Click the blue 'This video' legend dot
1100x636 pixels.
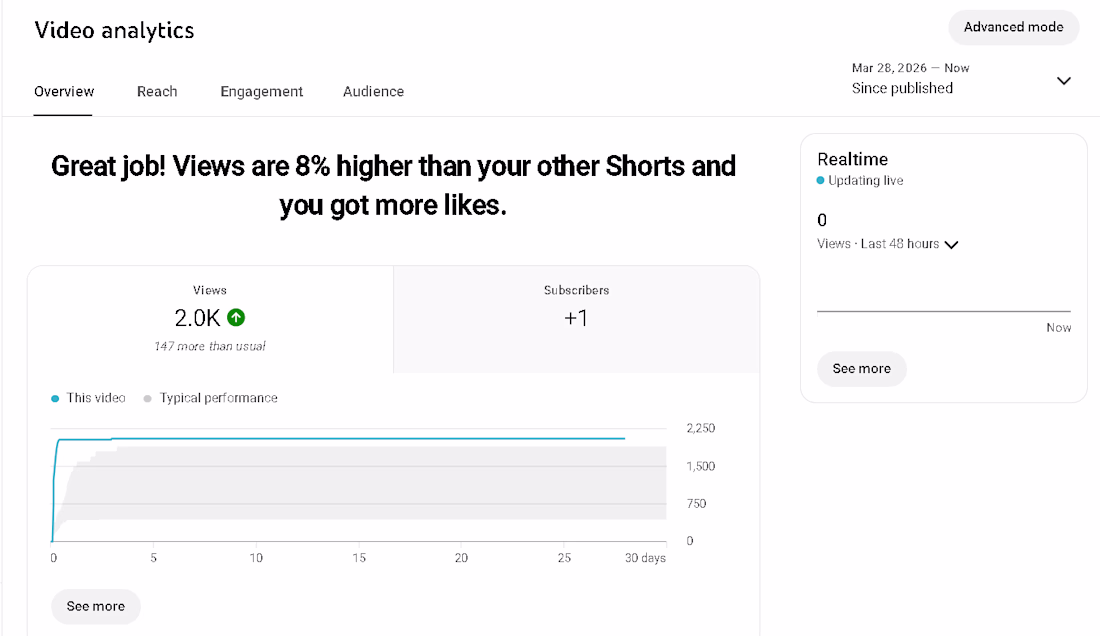point(55,398)
